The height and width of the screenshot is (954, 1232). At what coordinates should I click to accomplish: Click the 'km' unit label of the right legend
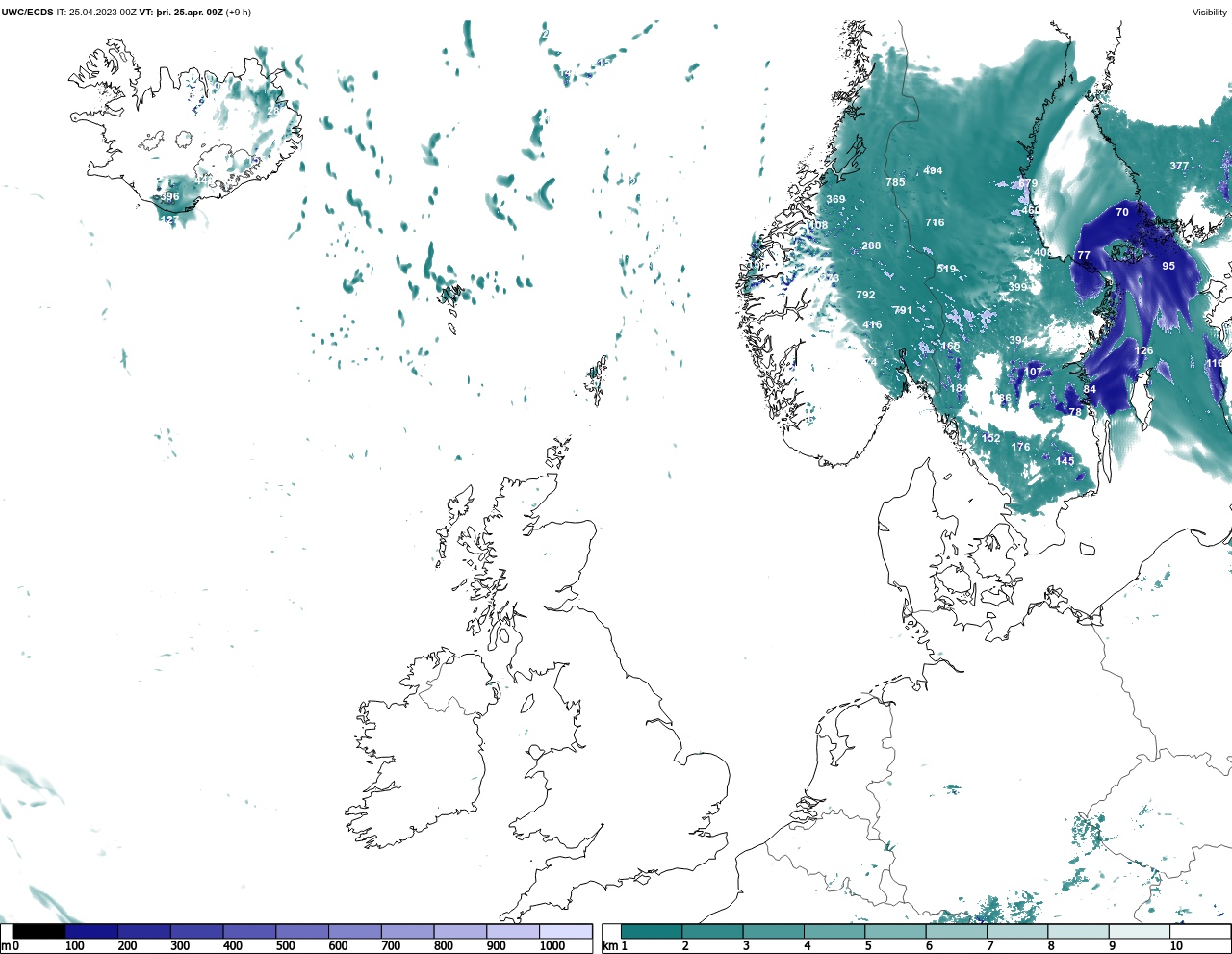pyautogui.click(x=609, y=946)
